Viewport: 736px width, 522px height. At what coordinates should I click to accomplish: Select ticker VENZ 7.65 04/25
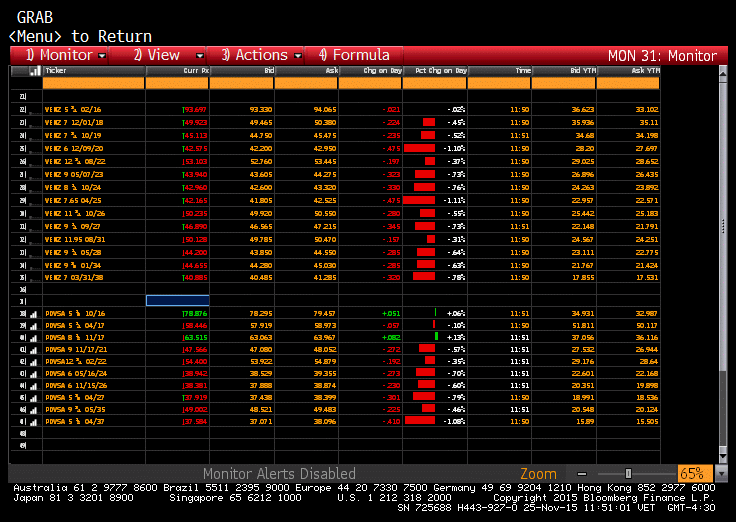(73, 200)
